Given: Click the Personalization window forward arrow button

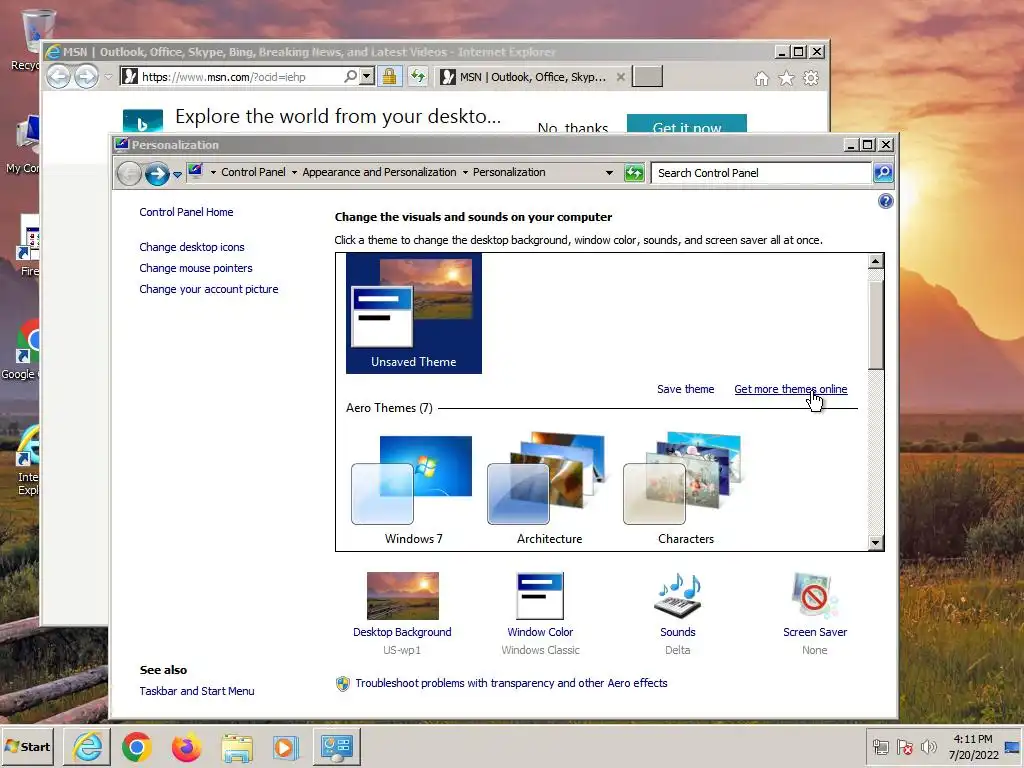Looking at the screenshot, I should point(157,174).
